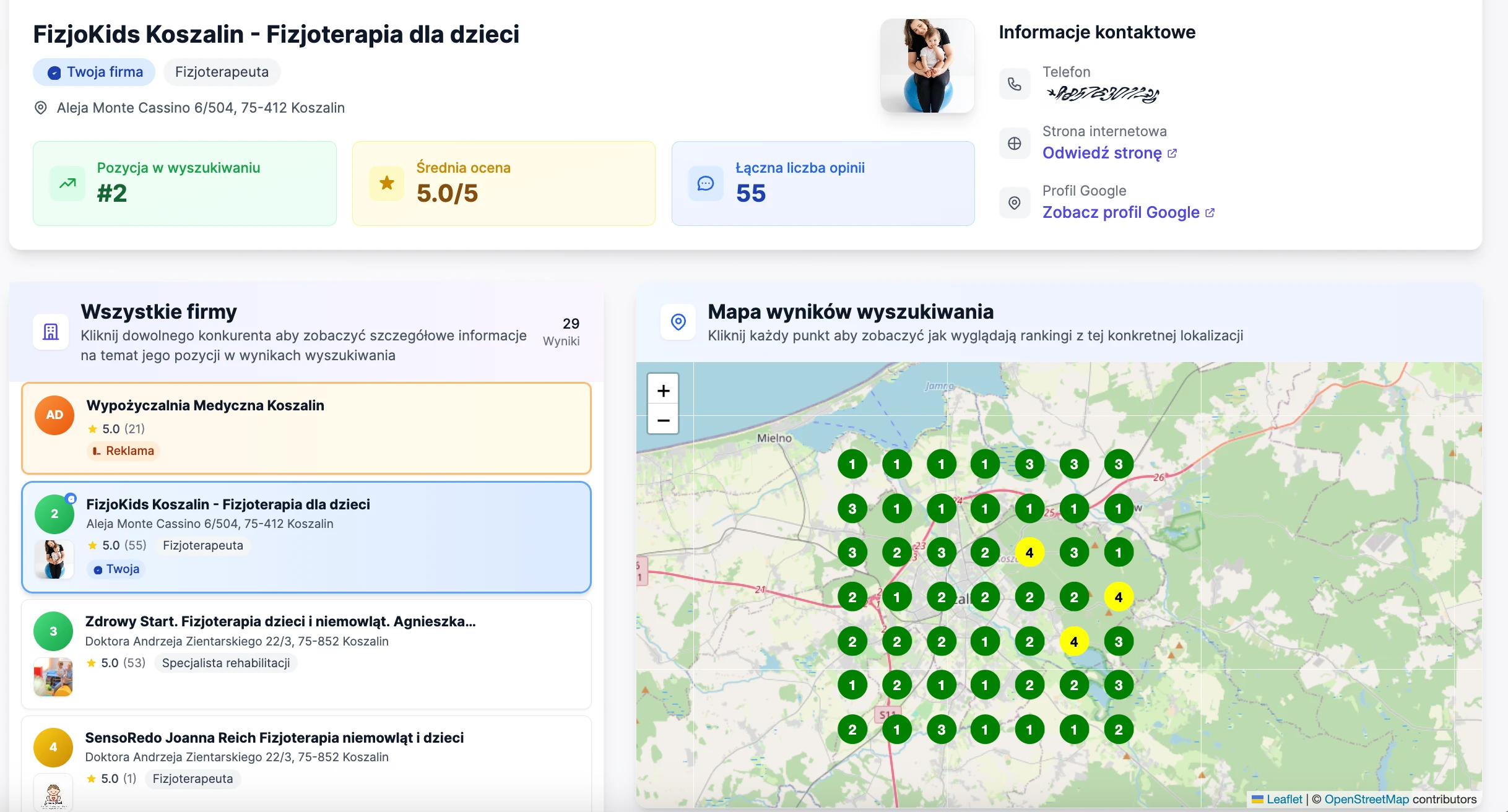Click the address pin icon under the business name

pyautogui.click(x=41, y=107)
